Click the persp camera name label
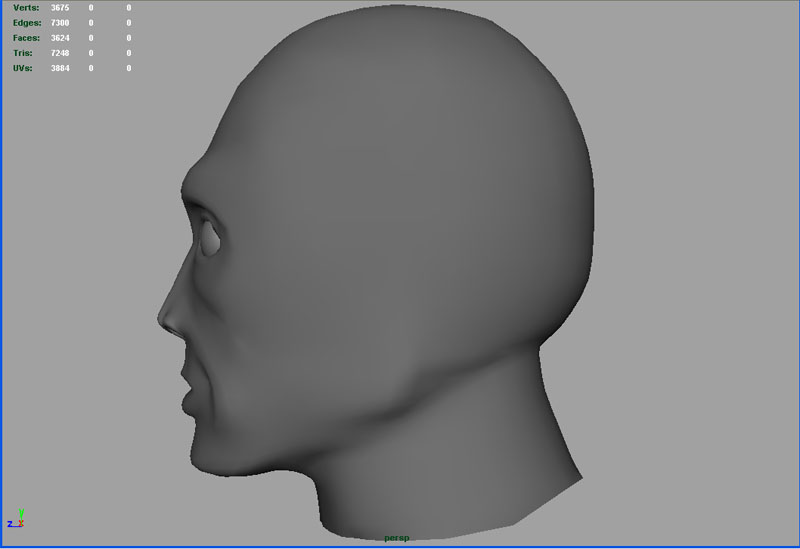800x549 pixels. (396, 538)
